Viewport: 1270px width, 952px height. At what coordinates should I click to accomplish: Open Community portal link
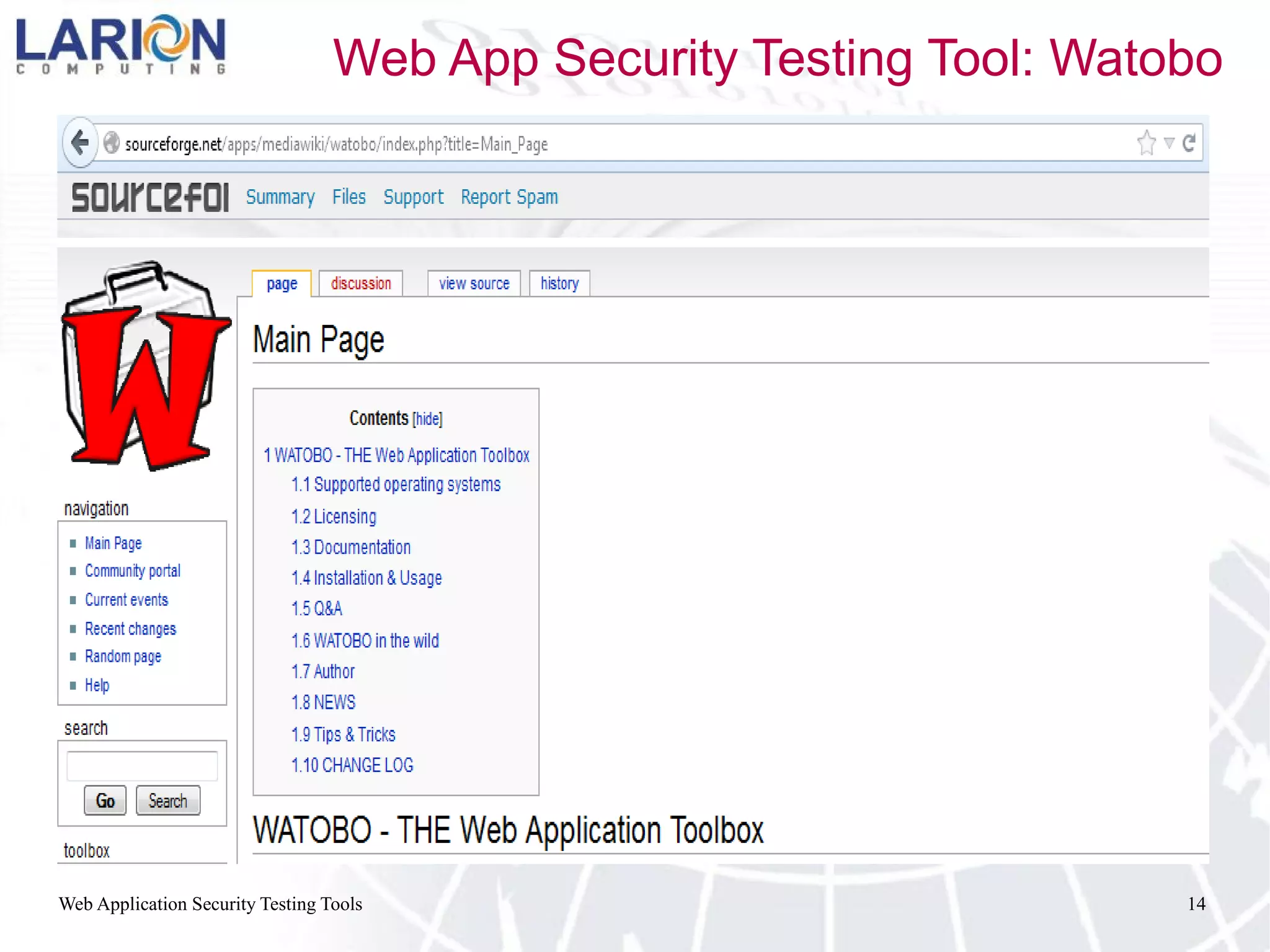pos(133,571)
